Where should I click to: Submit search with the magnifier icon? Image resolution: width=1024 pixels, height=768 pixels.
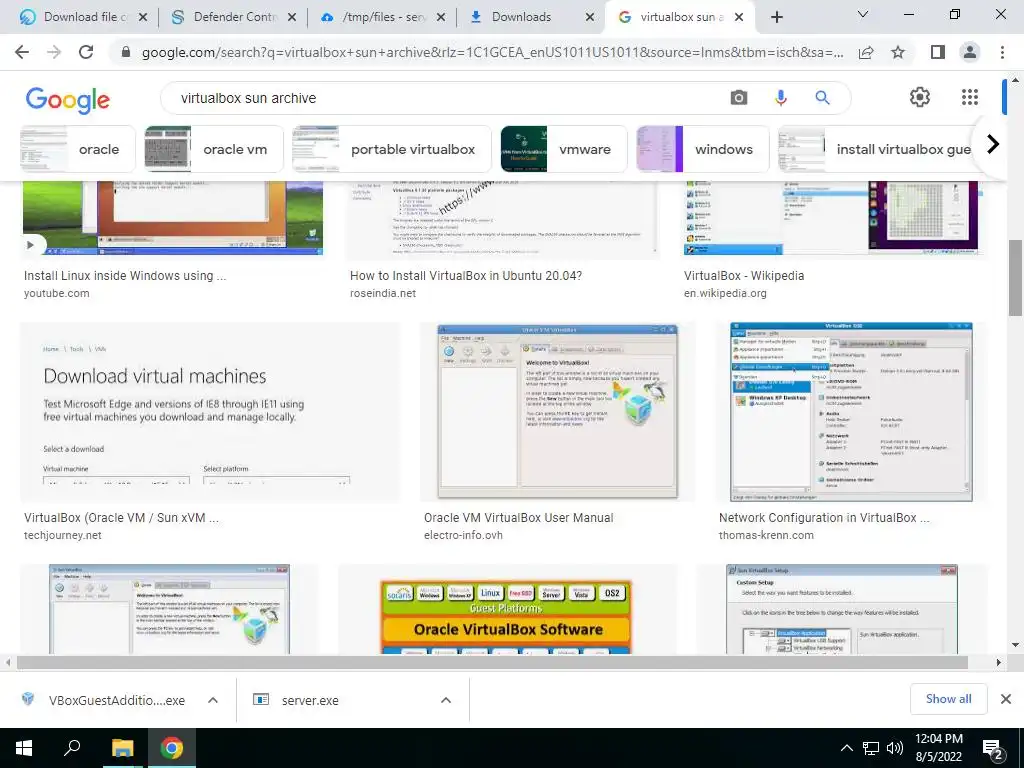click(x=822, y=98)
